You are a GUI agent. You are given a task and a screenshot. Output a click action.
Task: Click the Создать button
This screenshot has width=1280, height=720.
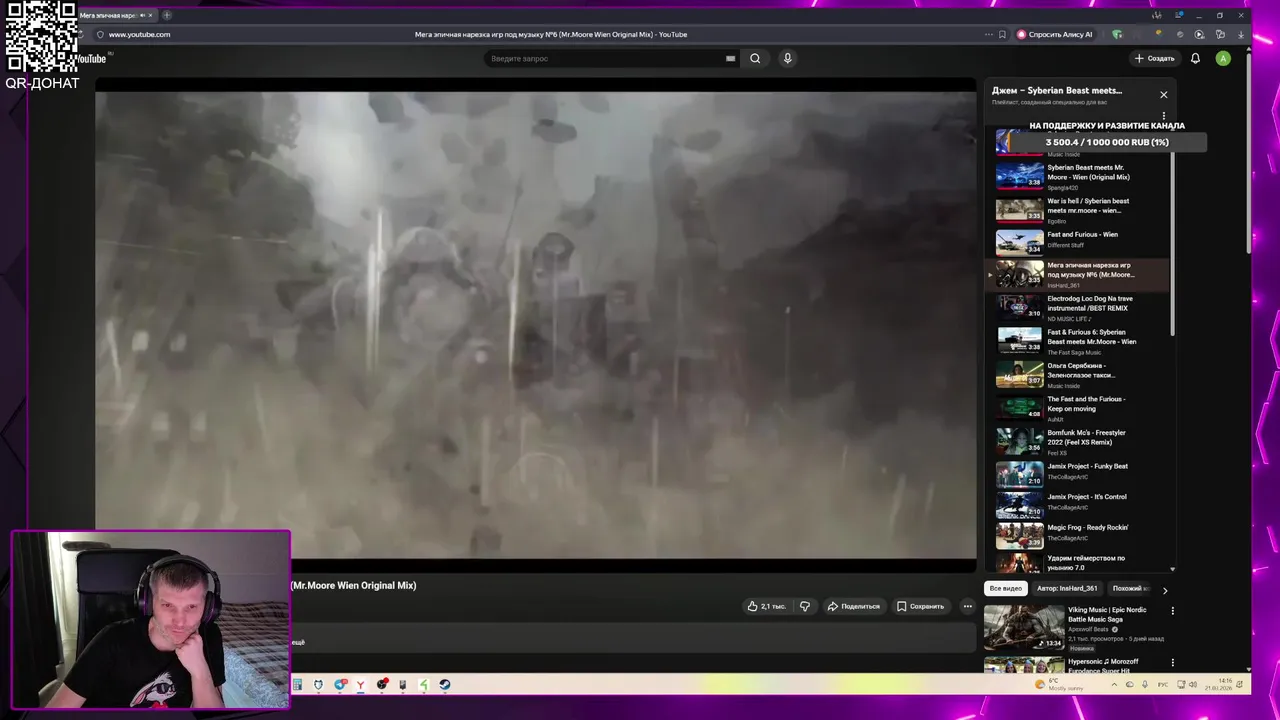tap(1154, 58)
